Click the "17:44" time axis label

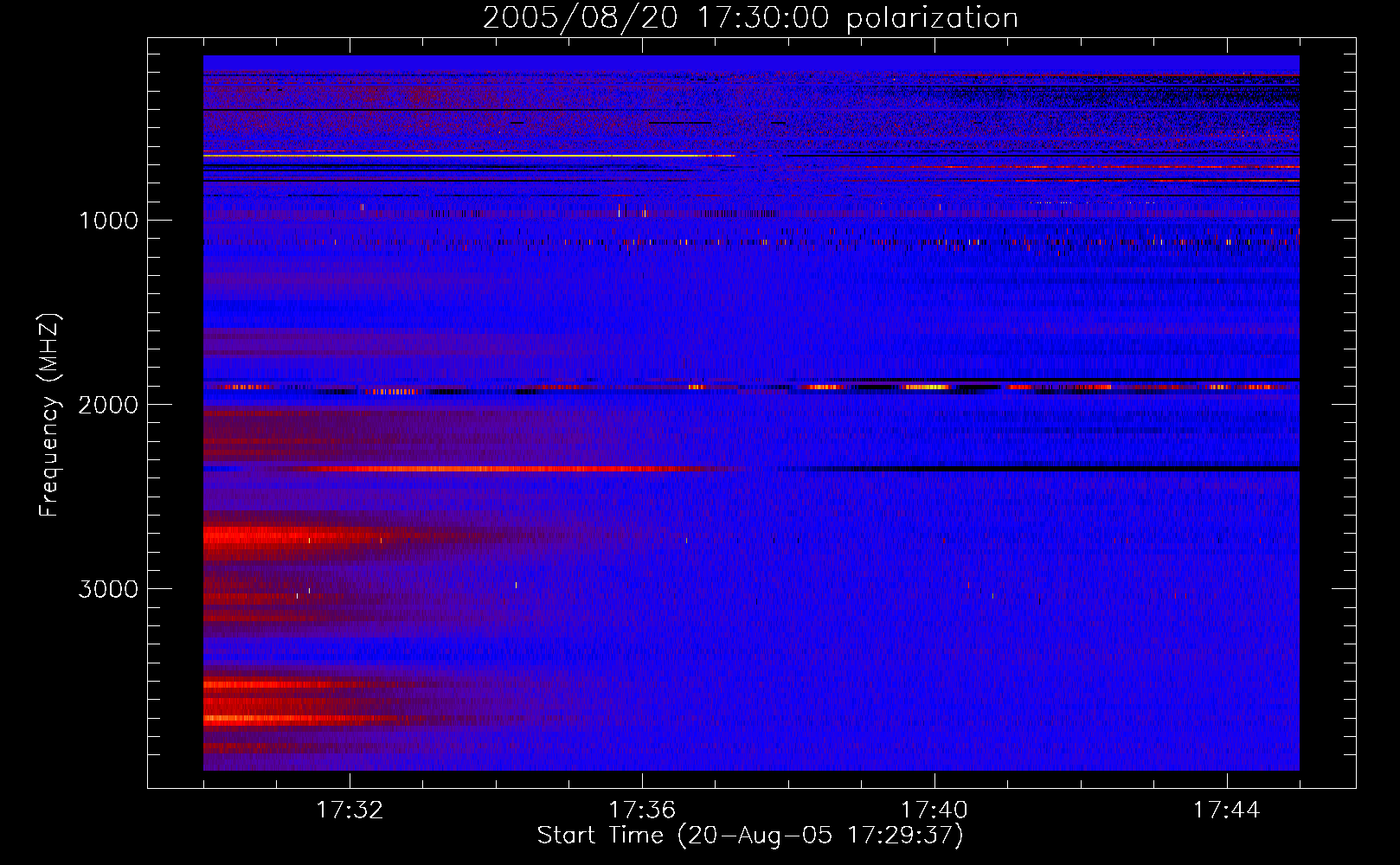click(x=1226, y=810)
